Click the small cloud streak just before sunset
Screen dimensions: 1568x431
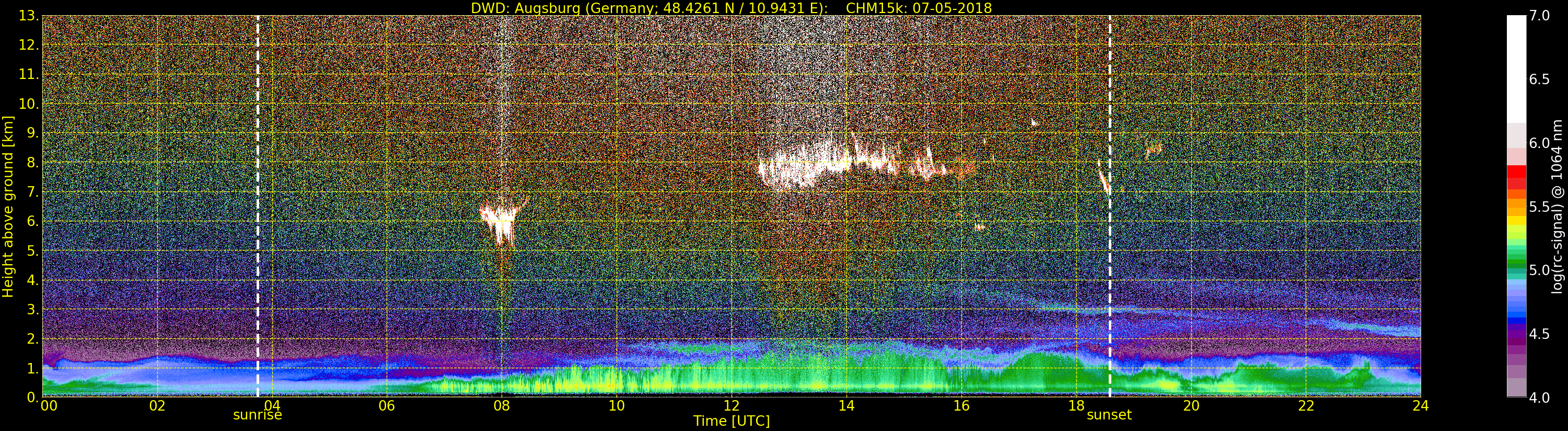[1103, 177]
